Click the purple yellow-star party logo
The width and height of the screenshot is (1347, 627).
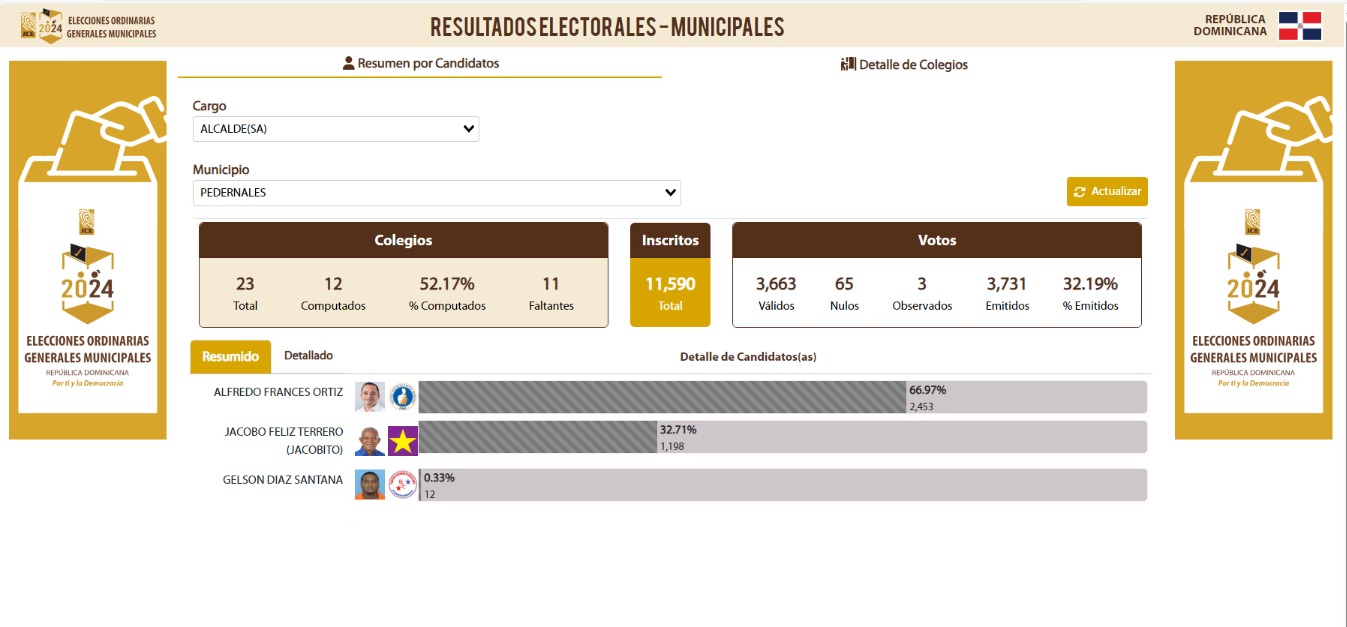coord(402,441)
